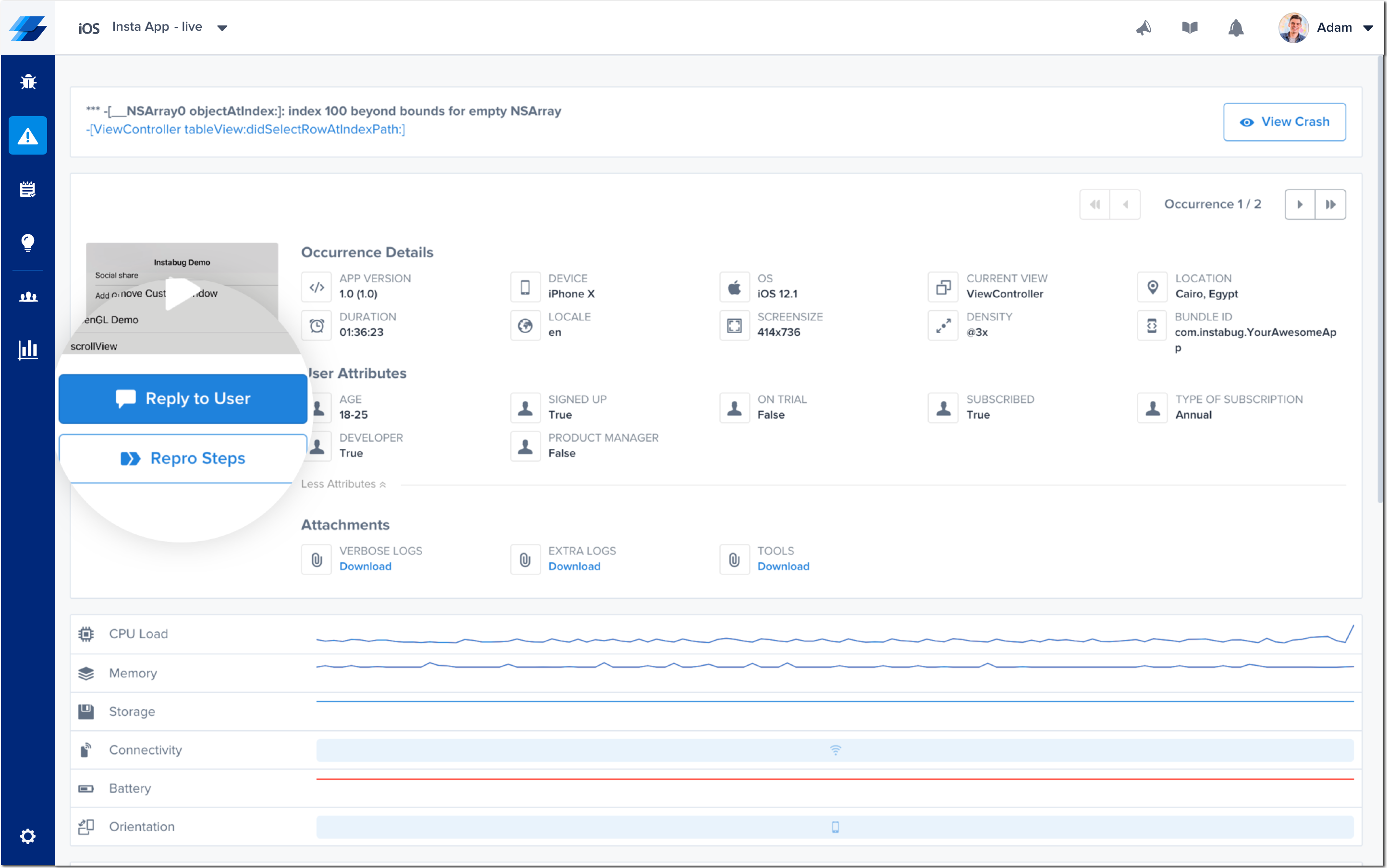Open the settings gear in sidebar
The height and width of the screenshot is (868, 1387).
pos(27,836)
